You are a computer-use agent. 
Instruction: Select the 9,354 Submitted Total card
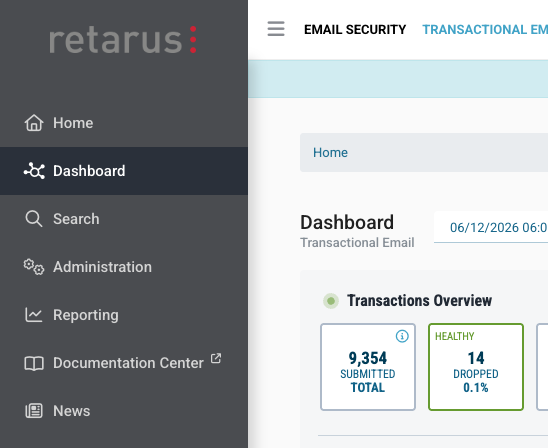tap(368, 367)
